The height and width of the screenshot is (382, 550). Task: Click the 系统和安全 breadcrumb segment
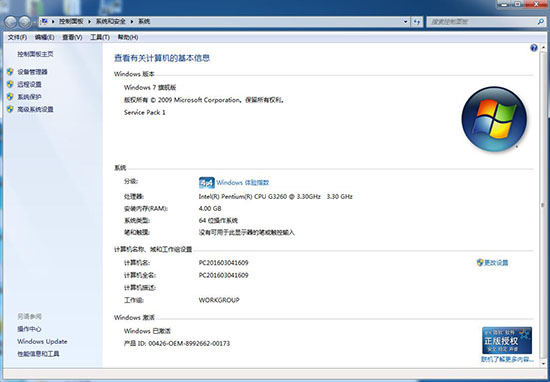click(111, 22)
